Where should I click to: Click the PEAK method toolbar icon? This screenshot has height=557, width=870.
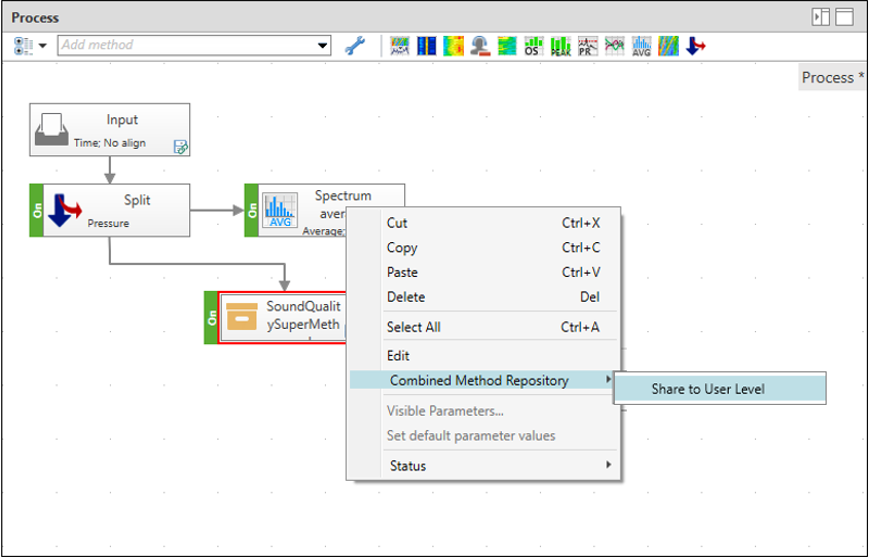coord(560,45)
